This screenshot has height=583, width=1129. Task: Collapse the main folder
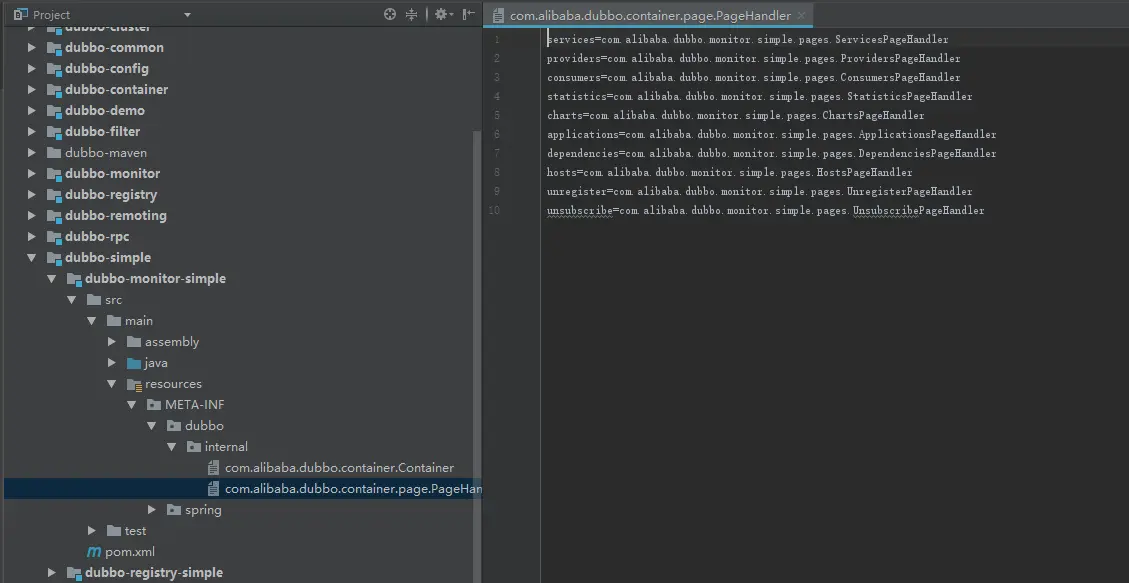[x=92, y=320]
